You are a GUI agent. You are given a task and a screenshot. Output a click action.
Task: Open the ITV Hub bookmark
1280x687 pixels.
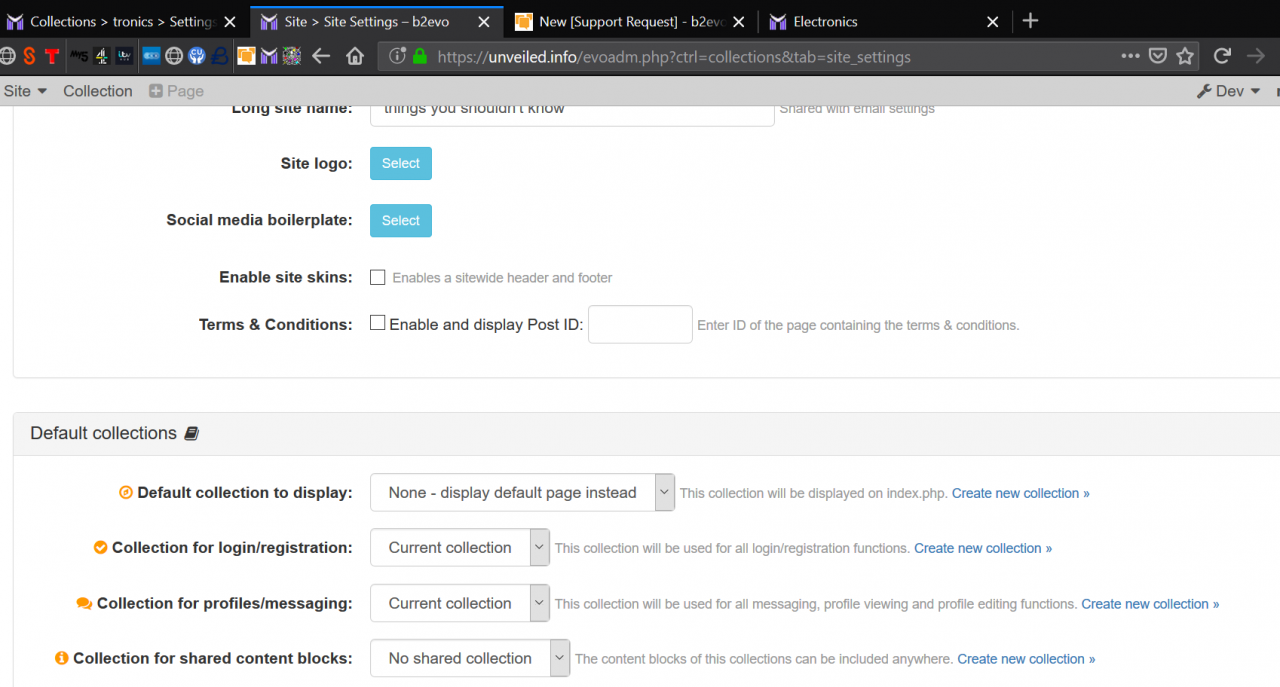coord(124,56)
